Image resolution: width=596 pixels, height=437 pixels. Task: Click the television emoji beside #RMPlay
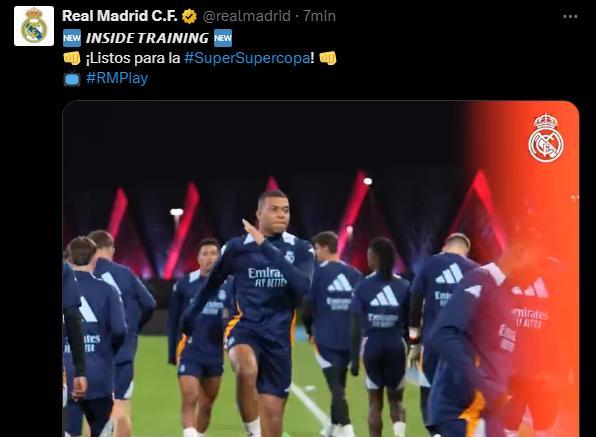pos(72,78)
